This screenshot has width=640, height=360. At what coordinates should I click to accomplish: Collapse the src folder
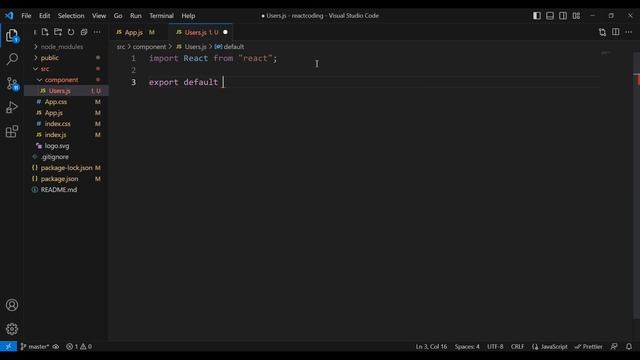45,69
